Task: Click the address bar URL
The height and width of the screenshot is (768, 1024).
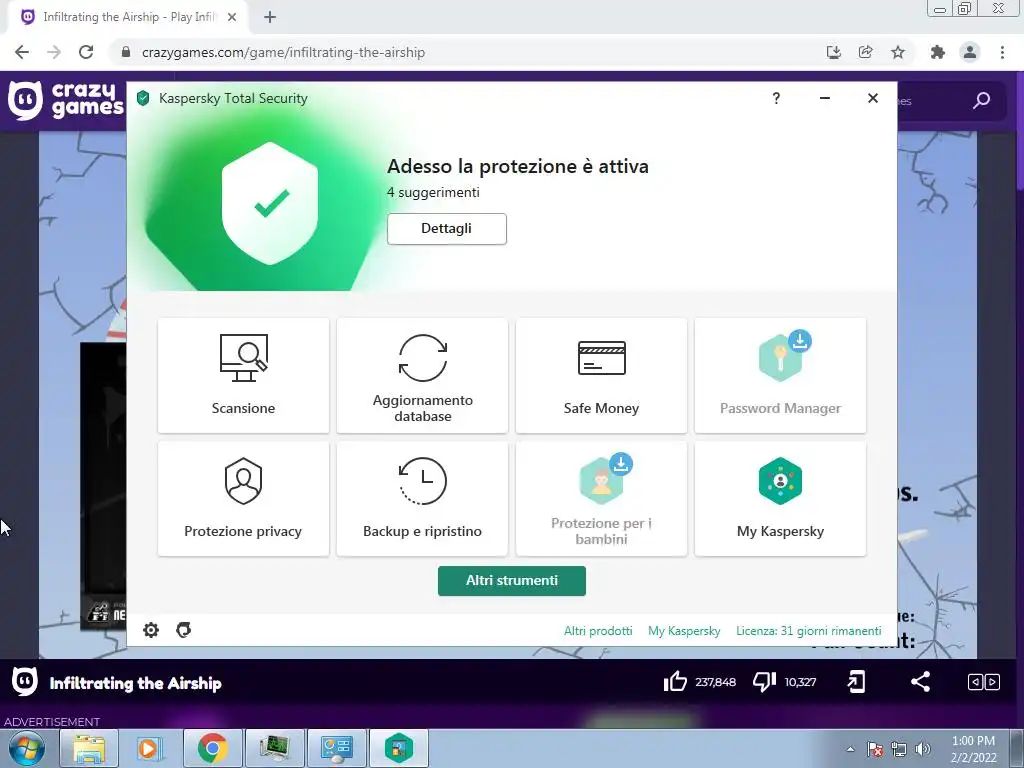Action: pos(283,52)
